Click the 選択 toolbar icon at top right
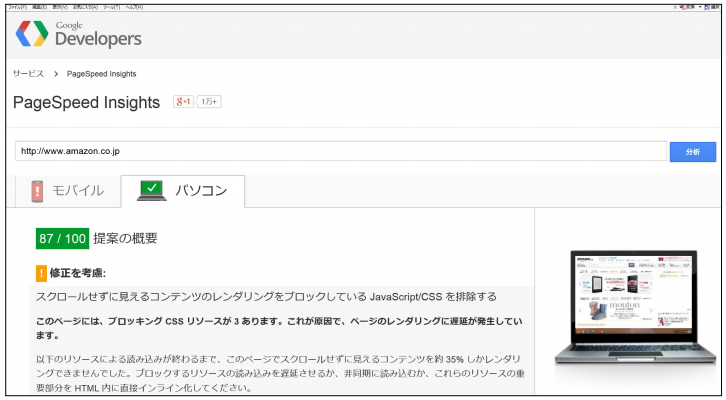 pyautogui.click(x=712, y=7)
